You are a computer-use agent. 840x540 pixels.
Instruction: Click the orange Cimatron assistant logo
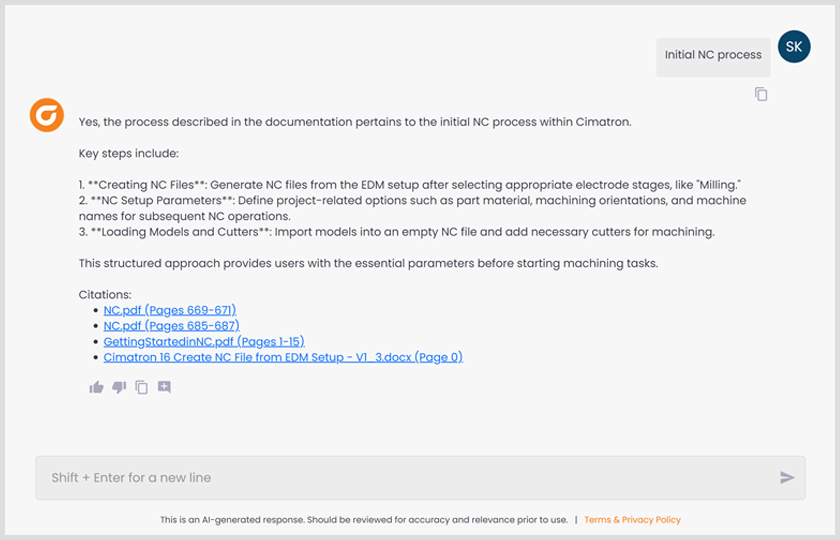[x=46, y=116]
